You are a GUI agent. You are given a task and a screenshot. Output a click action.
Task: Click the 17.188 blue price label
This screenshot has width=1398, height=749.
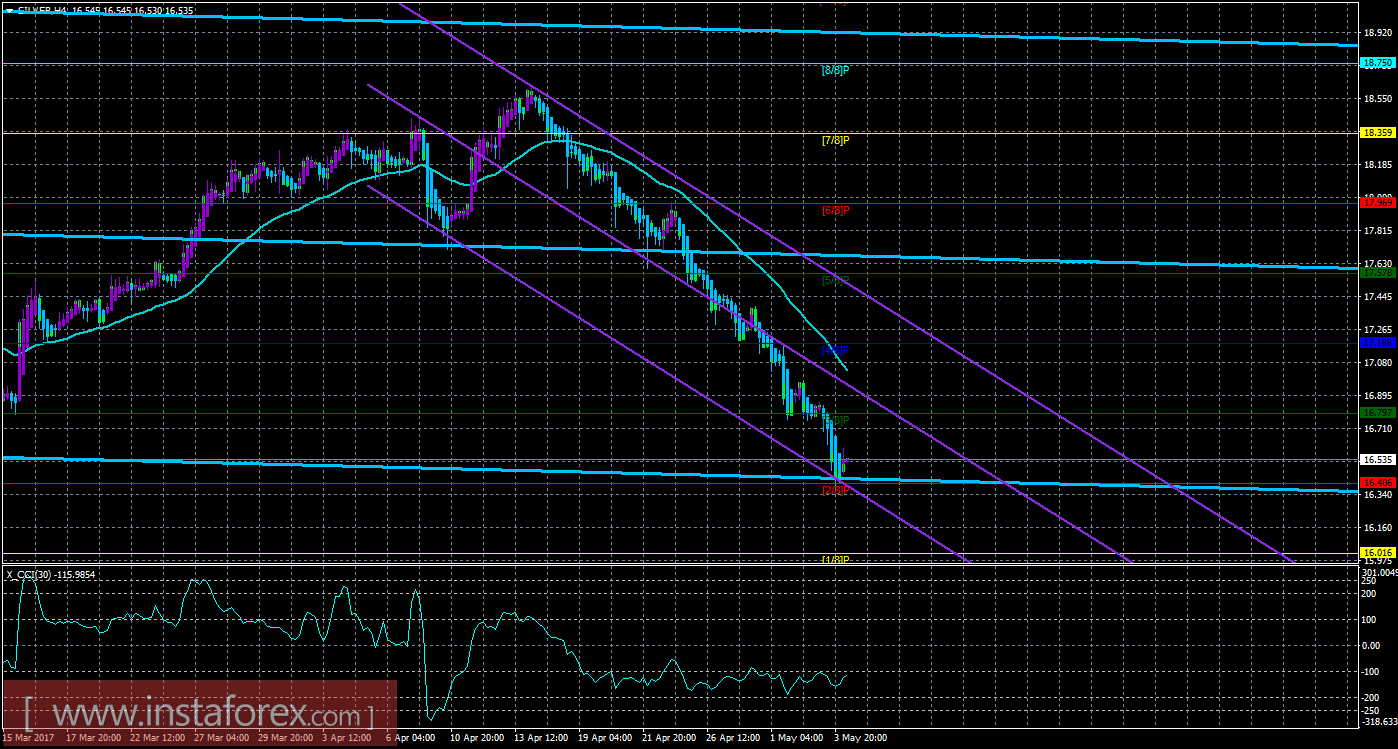click(1377, 342)
